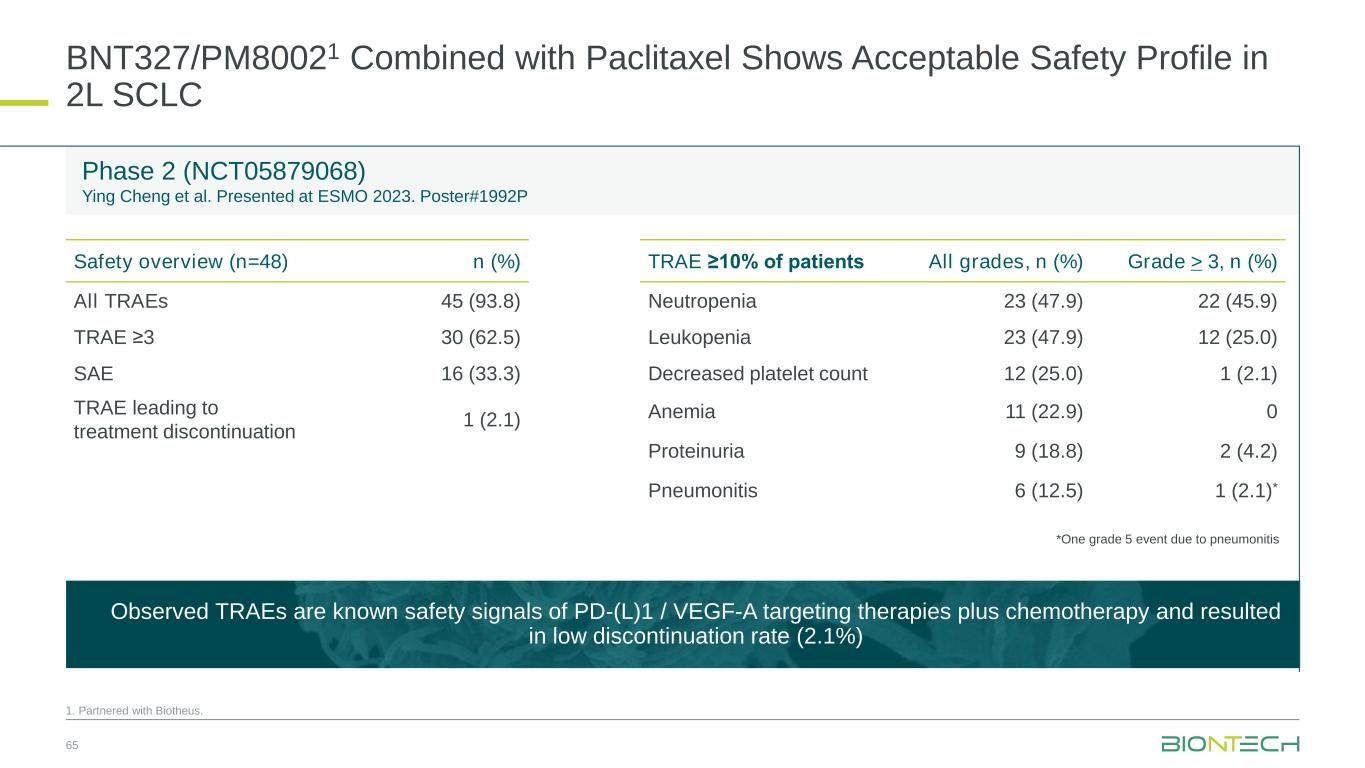The height and width of the screenshot is (768, 1365).
Task: Click the 45 (93.8) value
Action: (x=480, y=301)
